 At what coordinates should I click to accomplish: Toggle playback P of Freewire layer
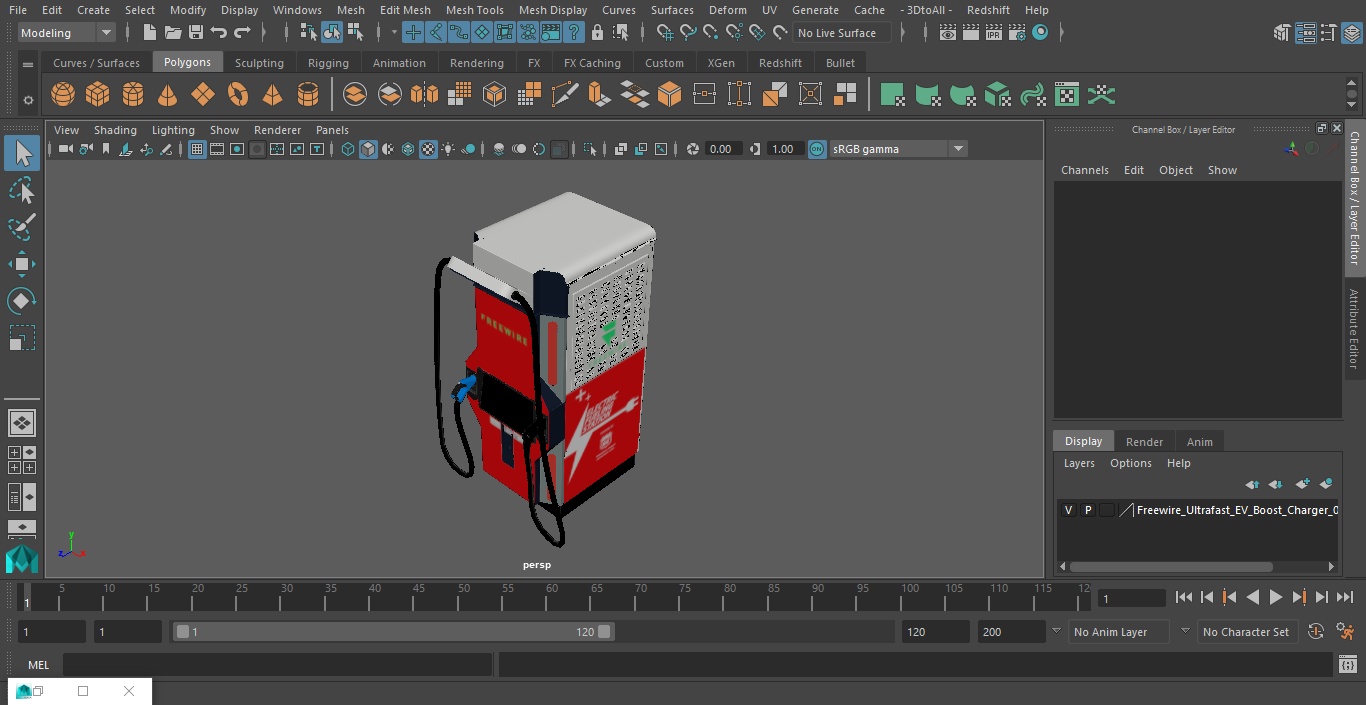1088,510
